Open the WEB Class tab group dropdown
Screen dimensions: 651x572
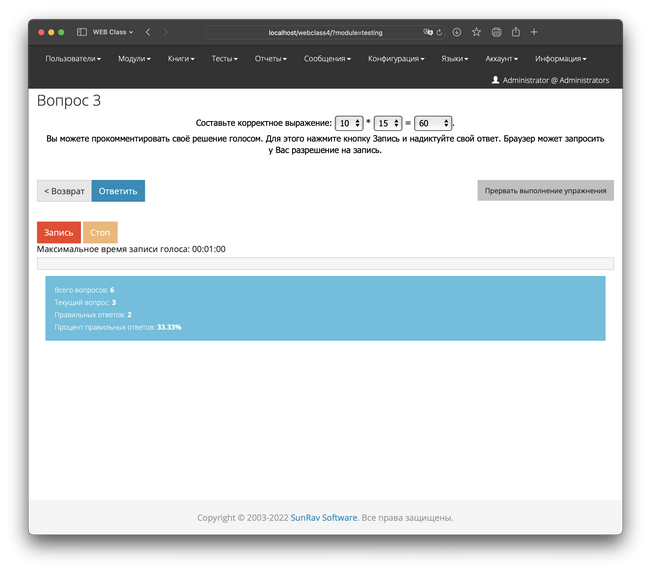click(113, 32)
